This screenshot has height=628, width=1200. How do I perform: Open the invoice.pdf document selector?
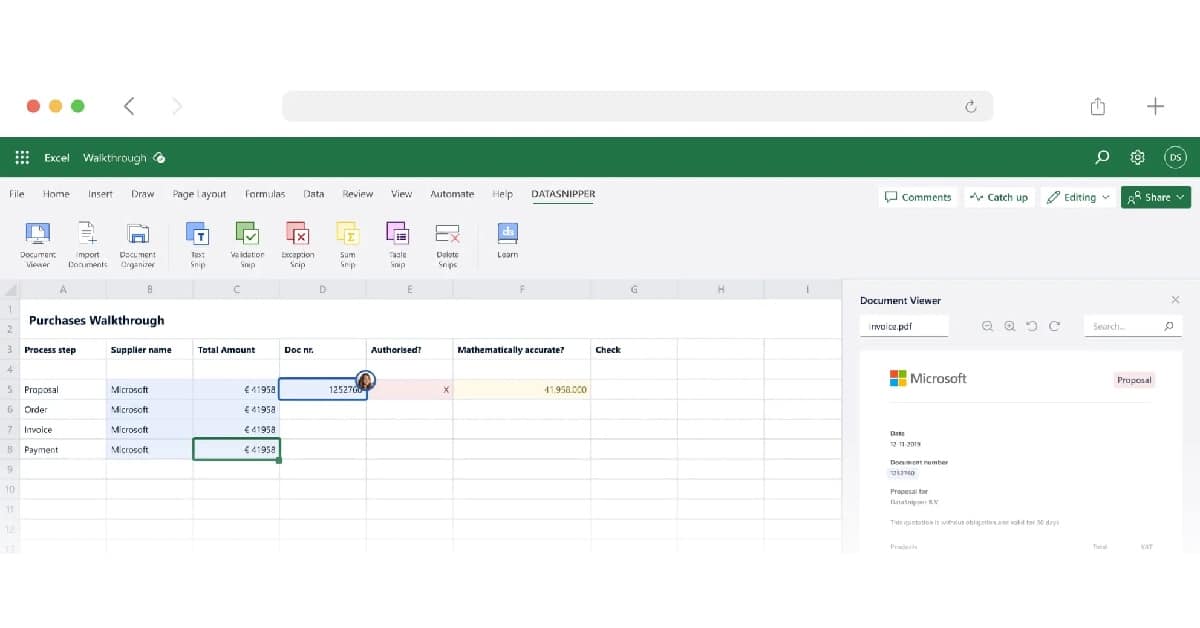coord(904,326)
